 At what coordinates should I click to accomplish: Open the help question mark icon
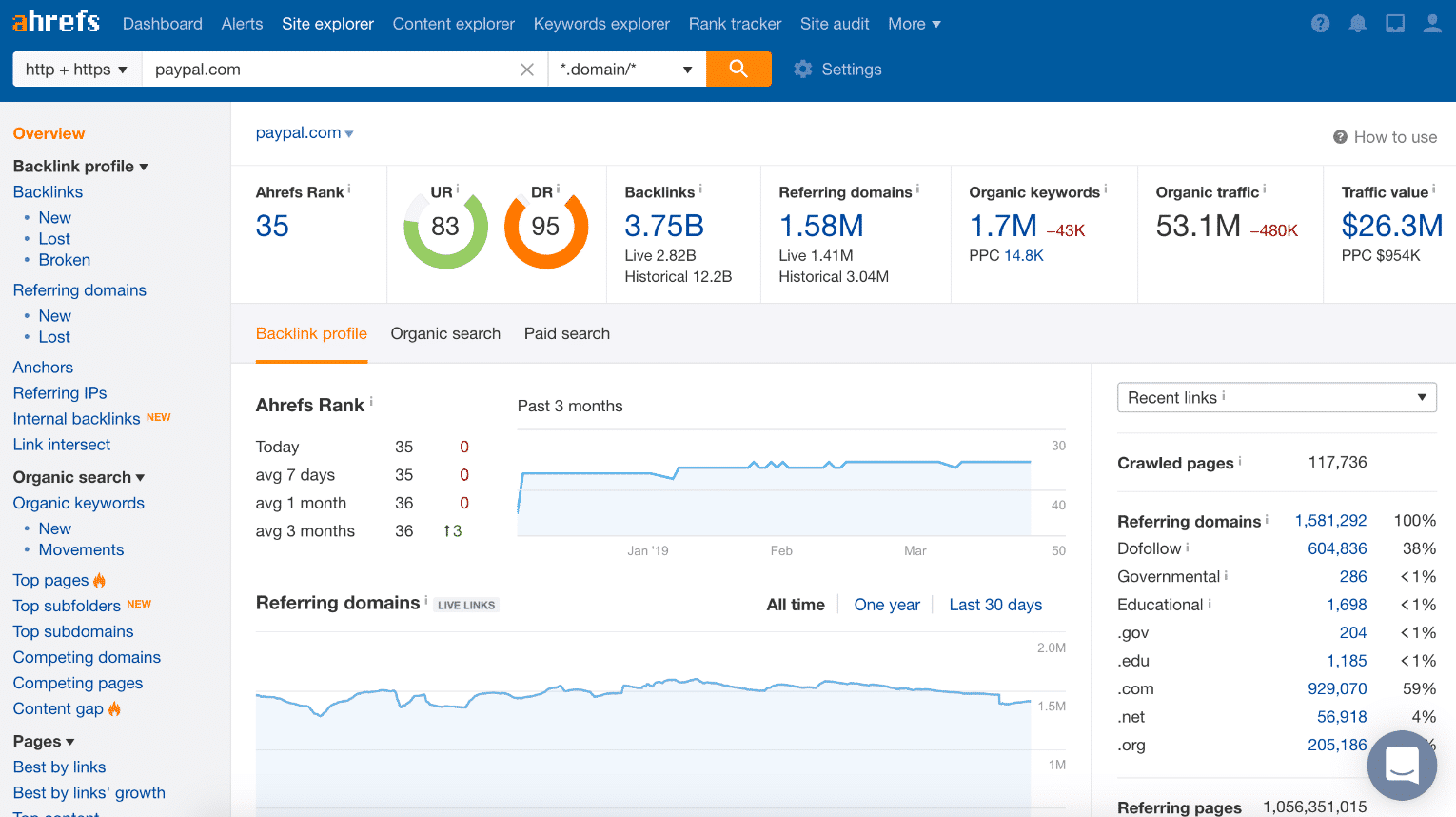(x=1320, y=23)
